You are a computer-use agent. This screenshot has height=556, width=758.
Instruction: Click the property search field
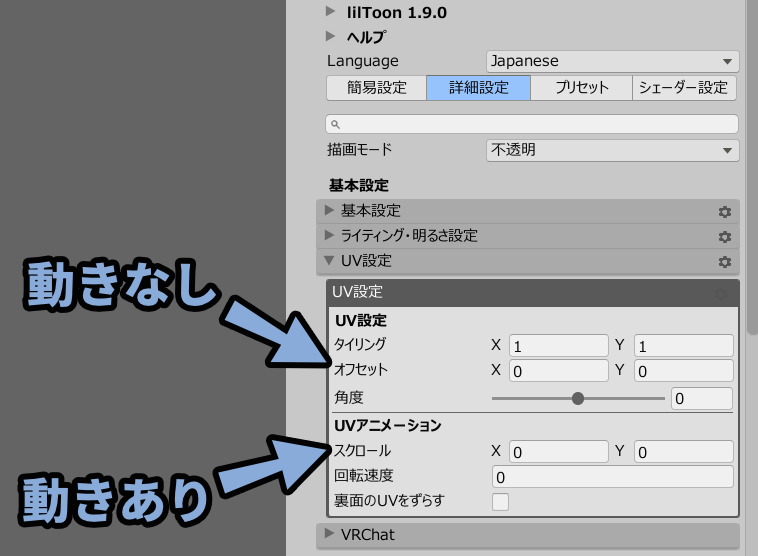[x=532, y=124]
